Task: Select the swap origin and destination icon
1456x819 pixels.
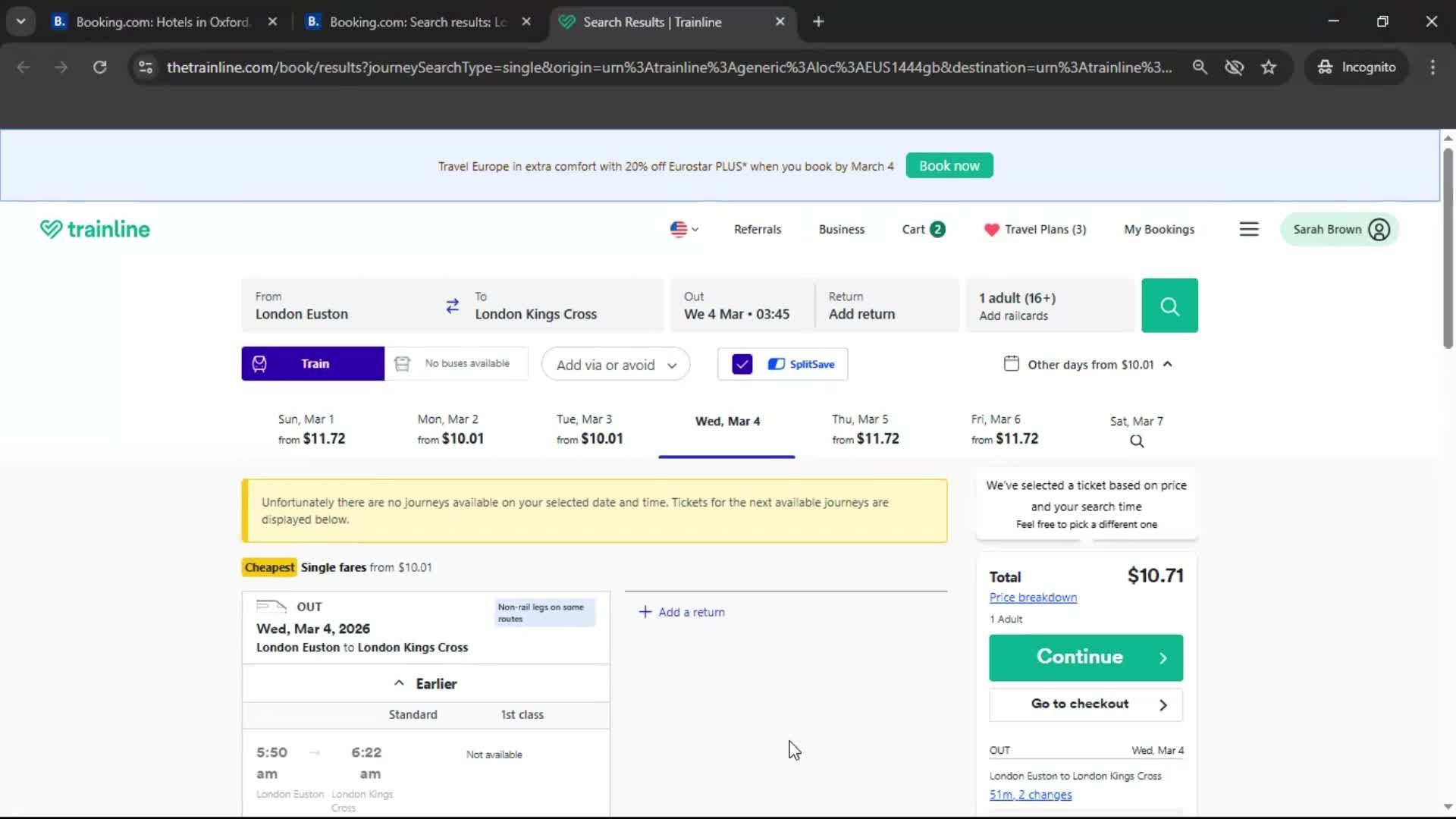Action: (x=453, y=306)
